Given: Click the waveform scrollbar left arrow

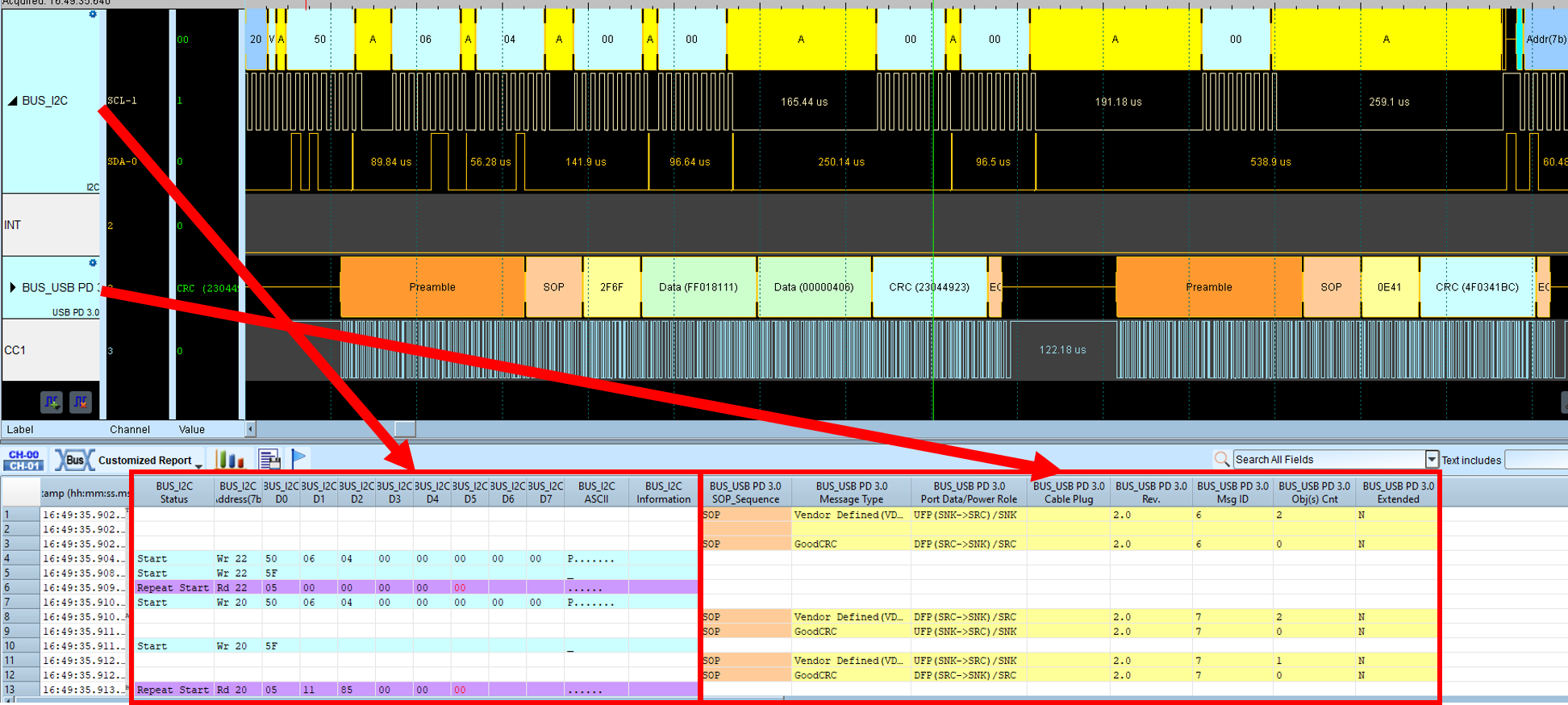Looking at the screenshot, I should pyautogui.click(x=251, y=429).
